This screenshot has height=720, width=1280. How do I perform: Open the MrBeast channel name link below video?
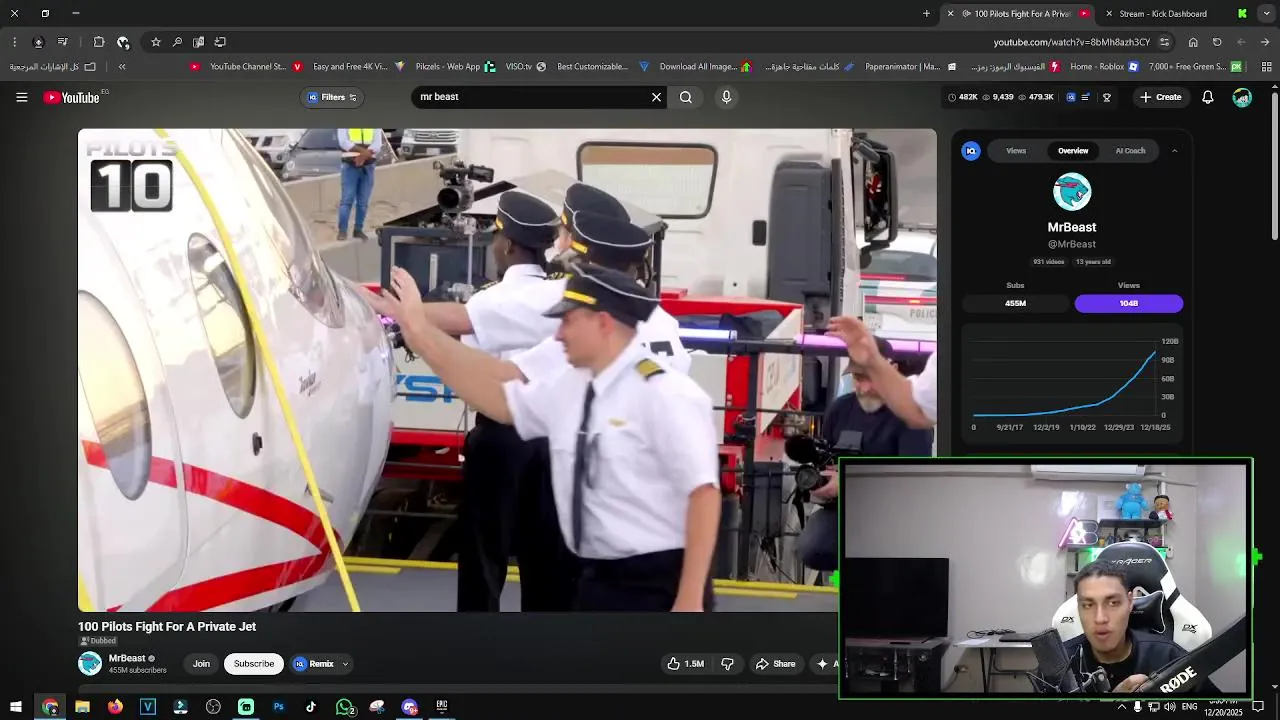tap(127, 658)
